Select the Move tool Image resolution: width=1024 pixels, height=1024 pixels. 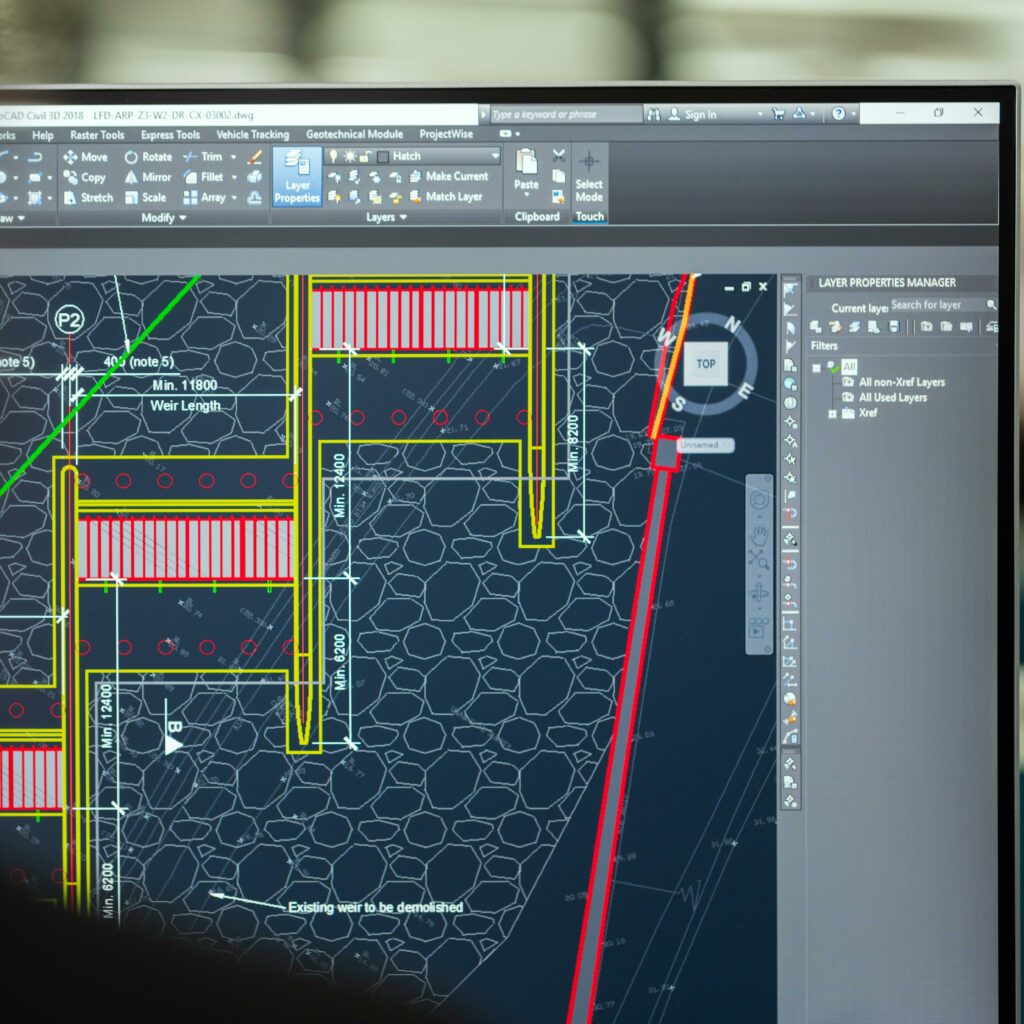coord(85,157)
